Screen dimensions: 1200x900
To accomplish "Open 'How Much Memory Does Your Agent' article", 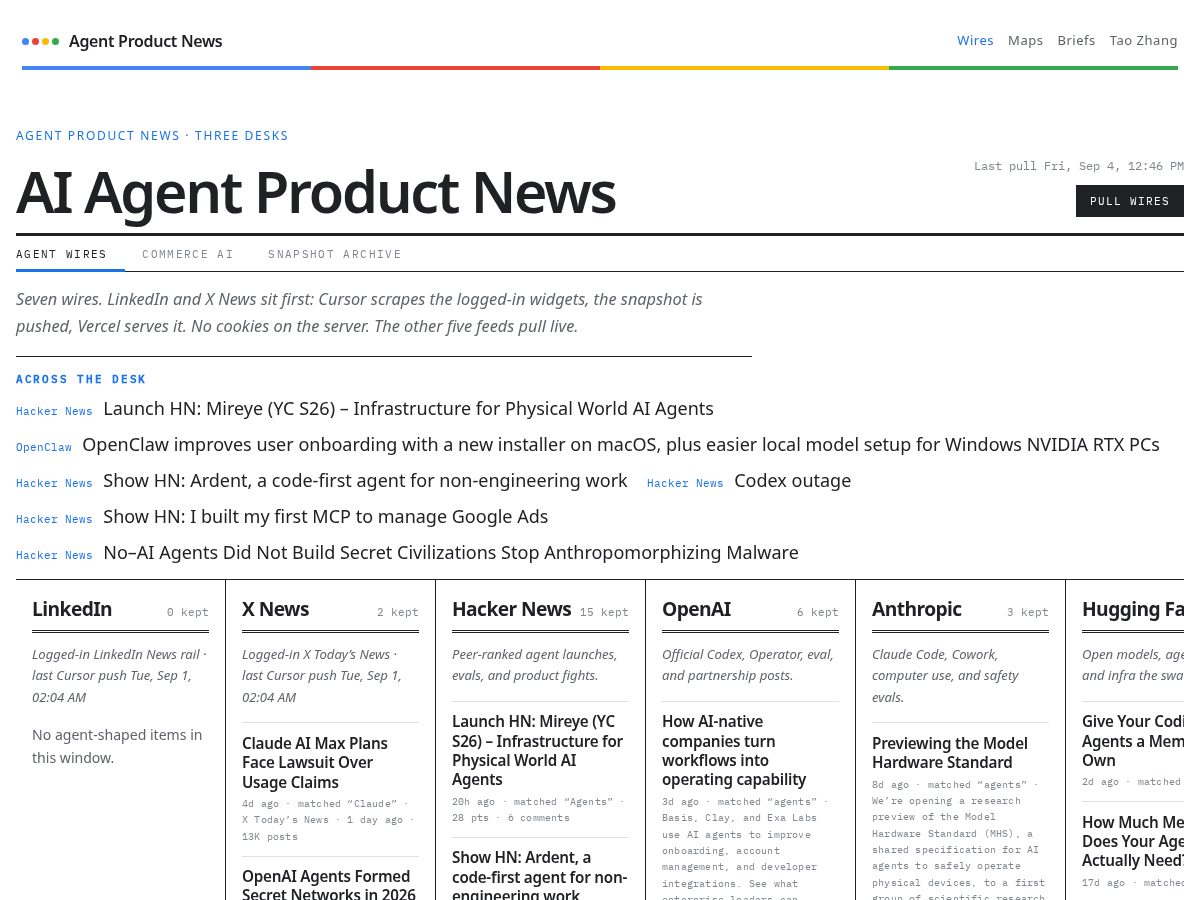I will pyautogui.click(x=1133, y=842).
